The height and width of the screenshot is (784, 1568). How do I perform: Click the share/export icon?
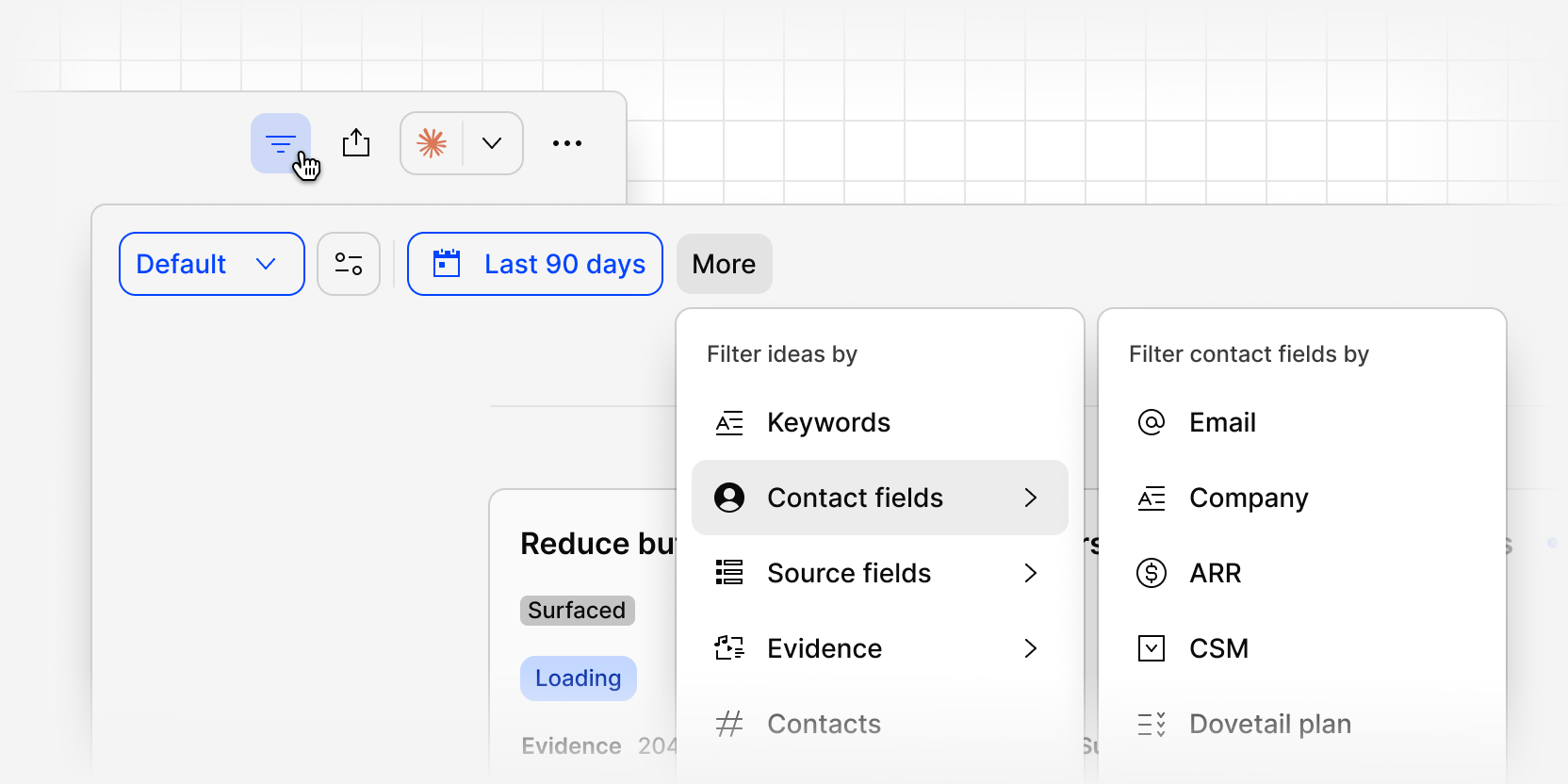click(x=356, y=143)
